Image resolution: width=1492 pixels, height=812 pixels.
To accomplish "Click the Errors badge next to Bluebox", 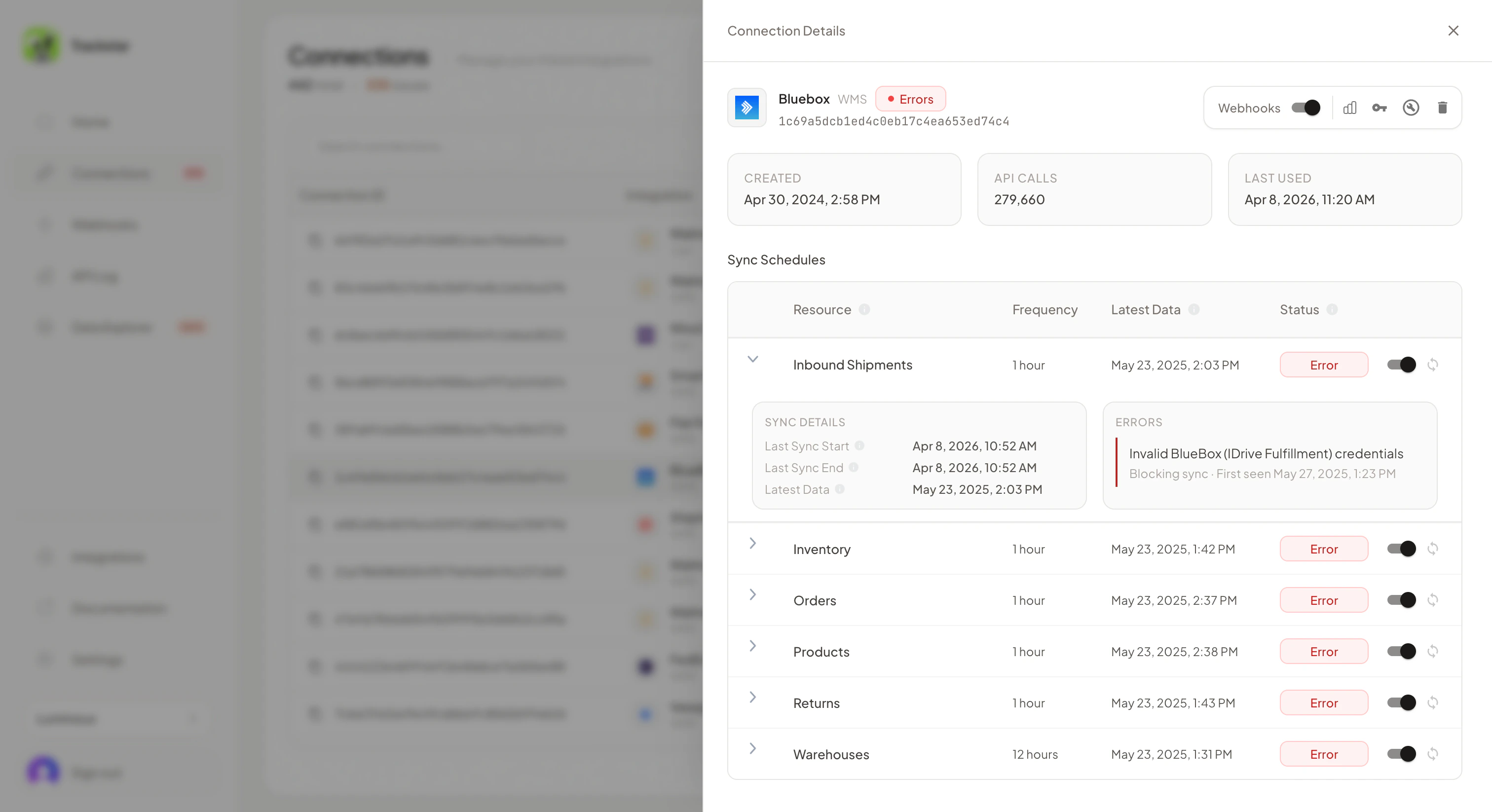I will (910, 99).
